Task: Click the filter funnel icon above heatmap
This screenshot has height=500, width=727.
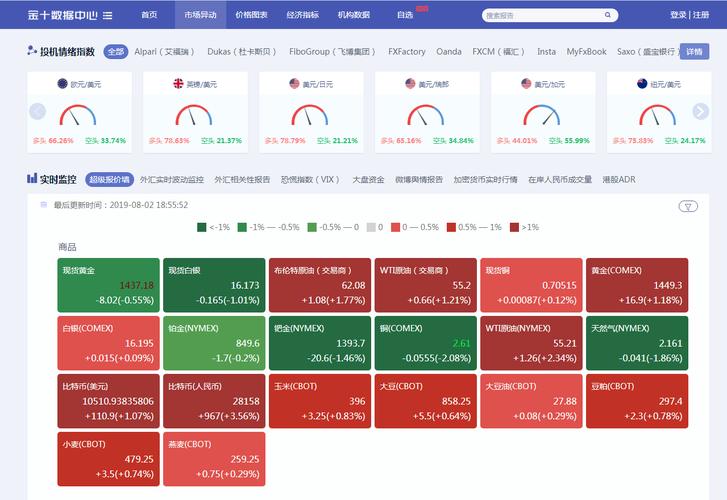Action: coord(688,206)
